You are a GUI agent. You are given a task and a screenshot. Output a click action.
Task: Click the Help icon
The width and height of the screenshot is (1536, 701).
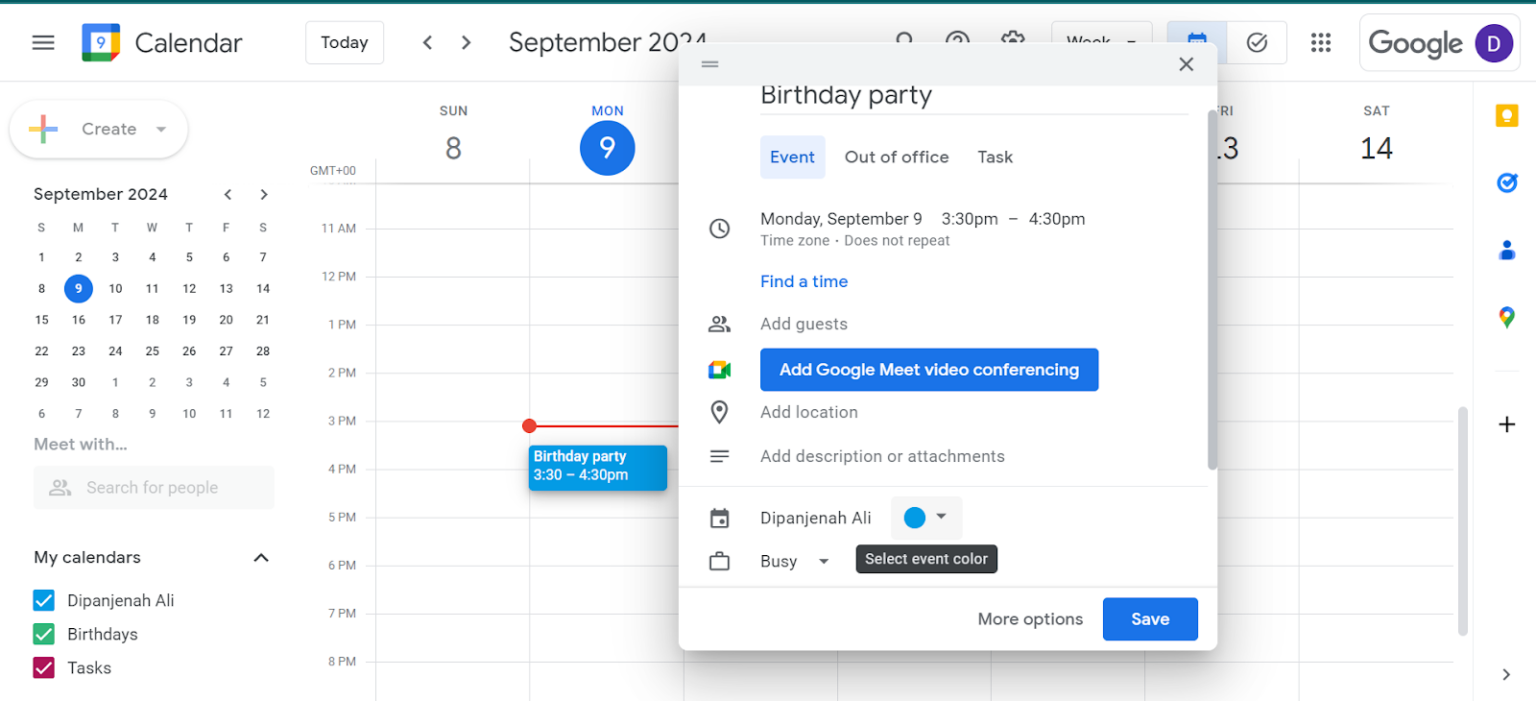click(958, 43)
